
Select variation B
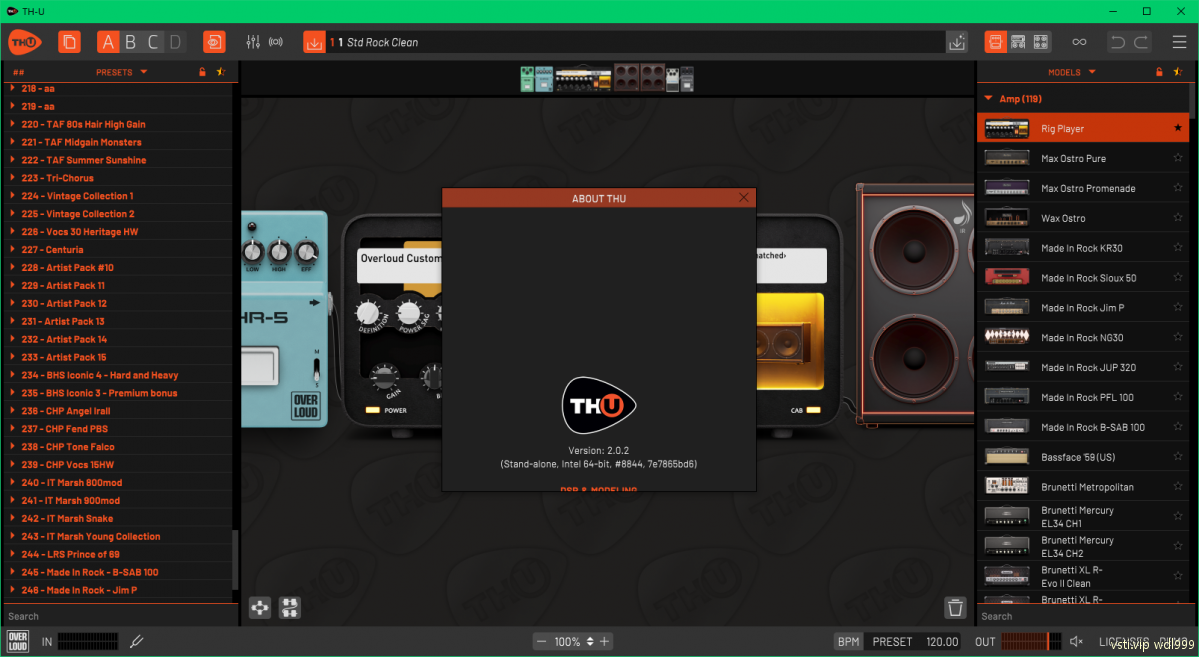click(131, 42)
